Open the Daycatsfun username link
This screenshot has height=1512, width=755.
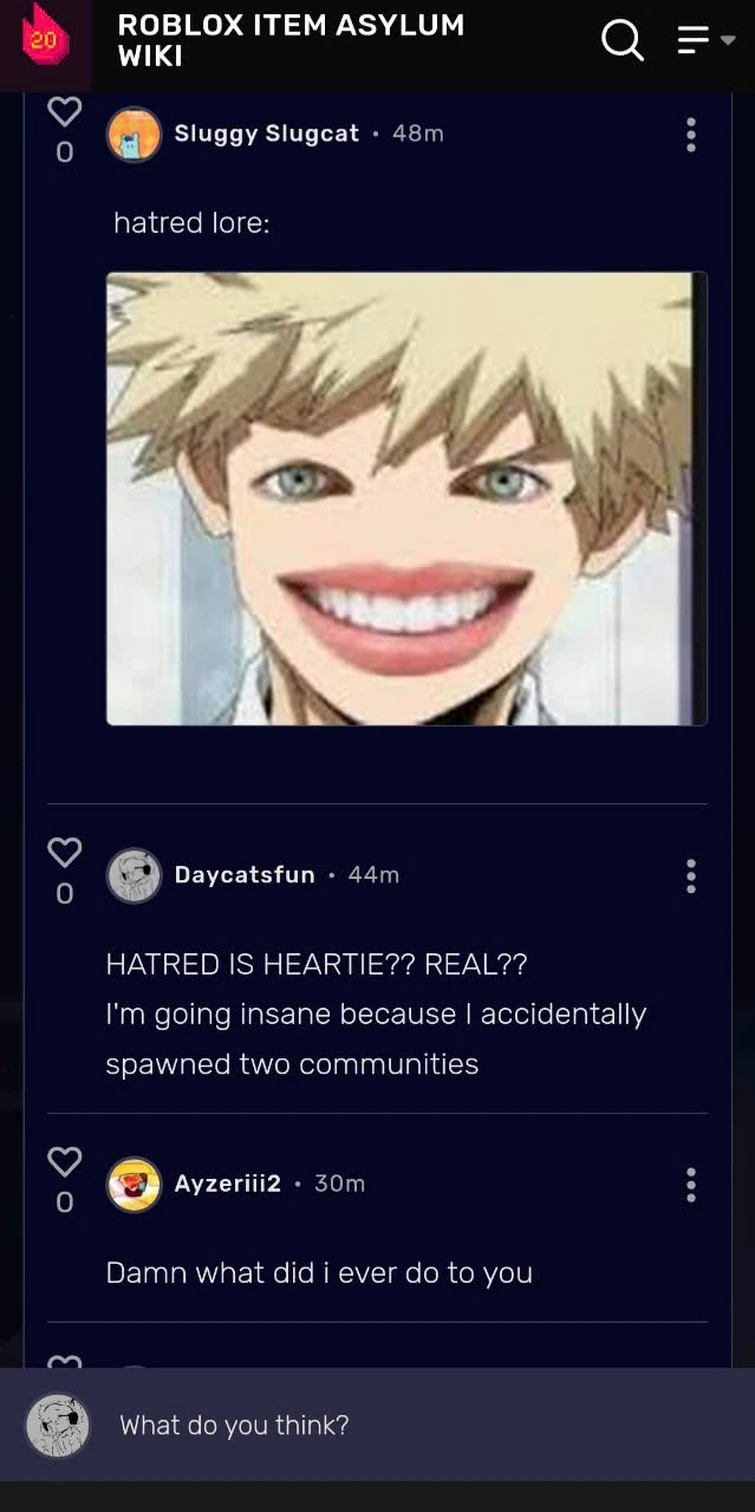point(244,874)
